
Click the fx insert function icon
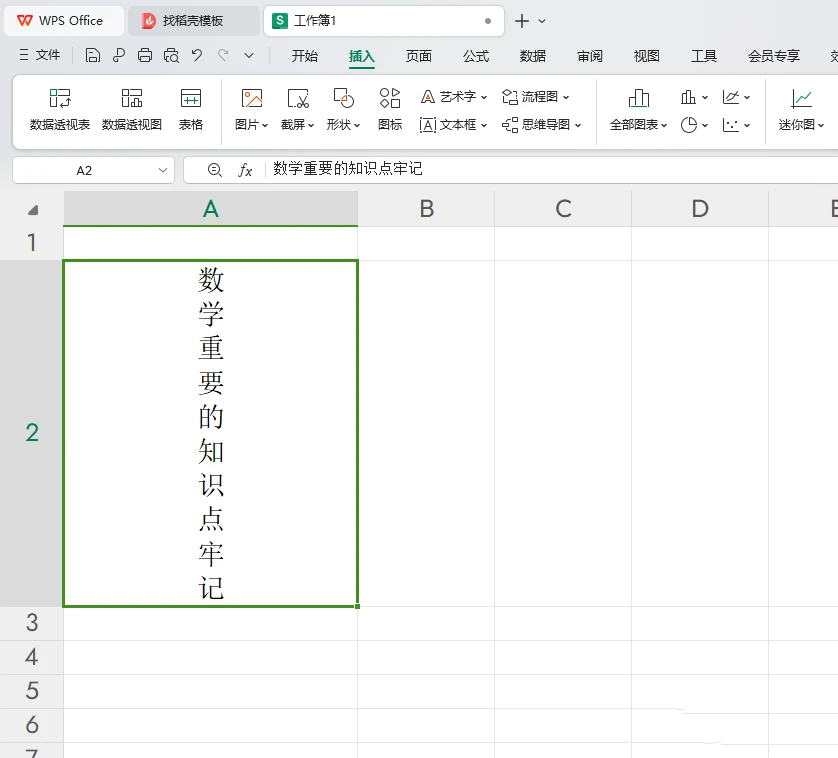(x=245, y=170)
